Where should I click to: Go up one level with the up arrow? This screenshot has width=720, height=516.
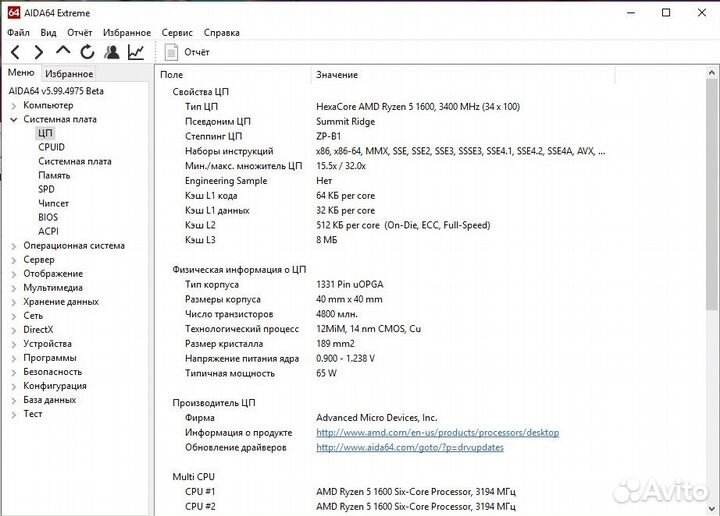coord(63,50)
